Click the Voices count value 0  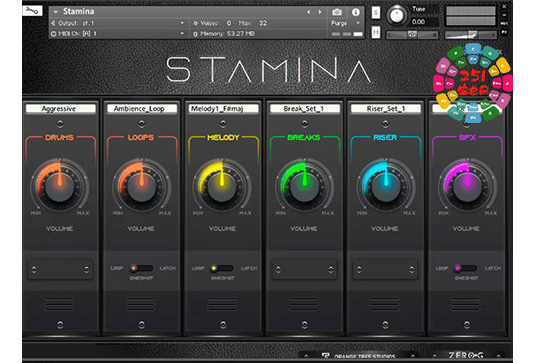(x=229, y=23)
